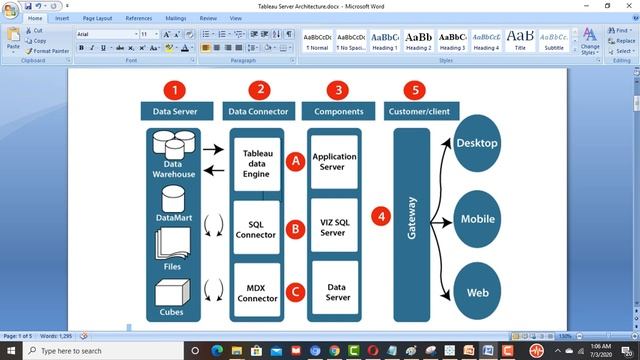The width and height of the screenshot is (640, 360).
Task: Click the font color button
Action: click(184, 48)
